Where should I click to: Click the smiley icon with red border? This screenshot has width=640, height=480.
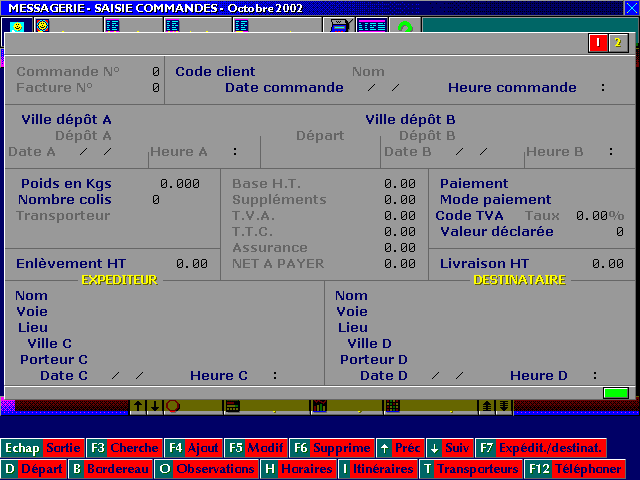[x=42, y=26]
